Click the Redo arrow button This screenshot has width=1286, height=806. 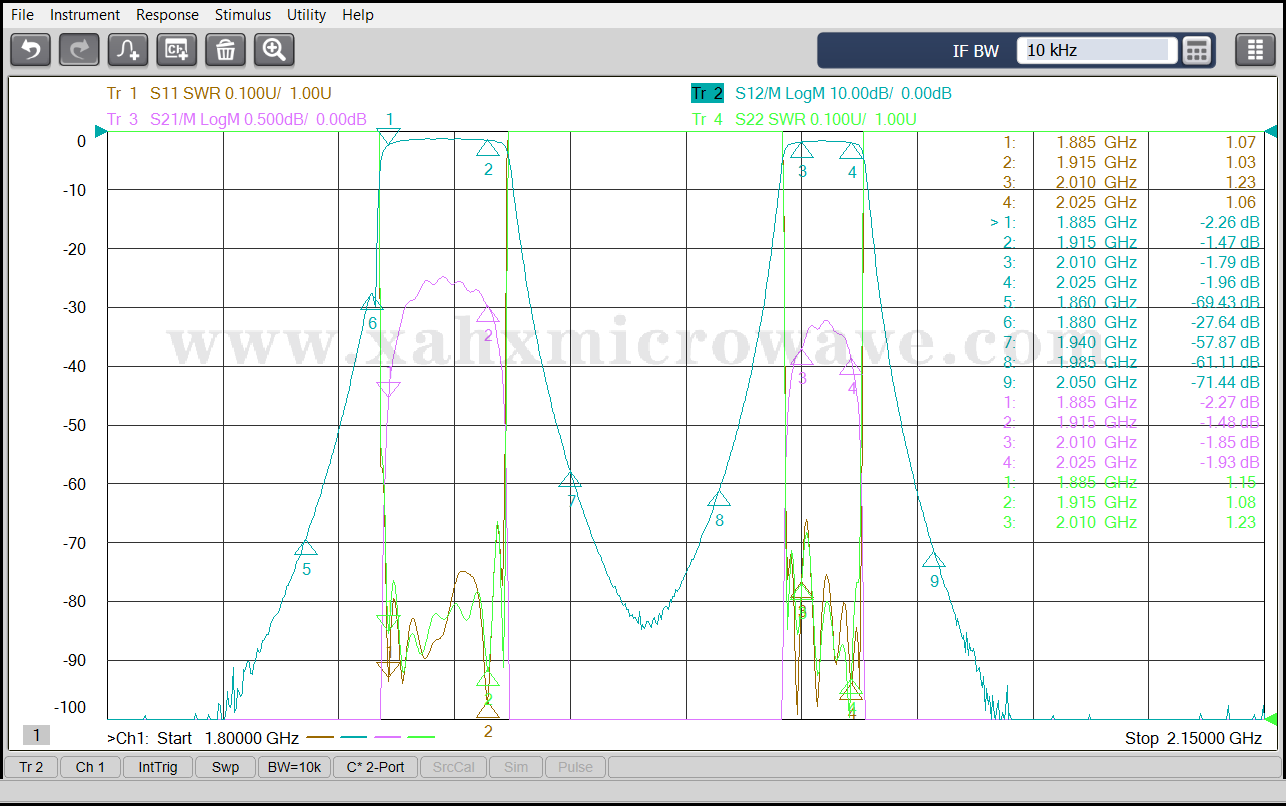(79, 49)
